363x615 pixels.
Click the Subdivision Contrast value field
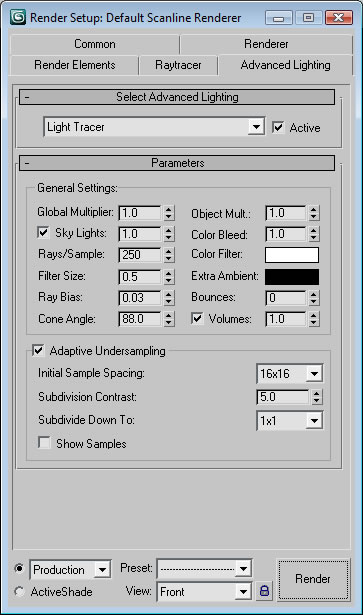pos(283,397)
